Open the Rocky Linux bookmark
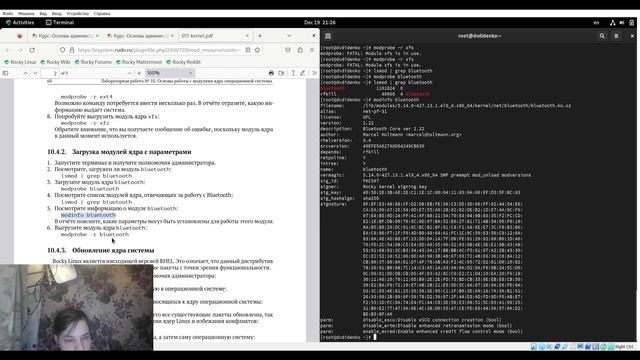The image size is (640, 360). point(20,62)
